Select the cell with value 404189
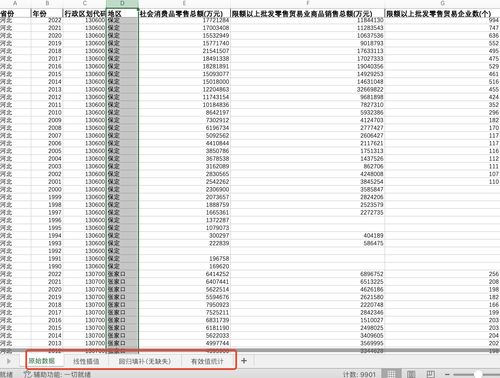The height and width of the screenshot is (378, 500). tap(307, 235)
